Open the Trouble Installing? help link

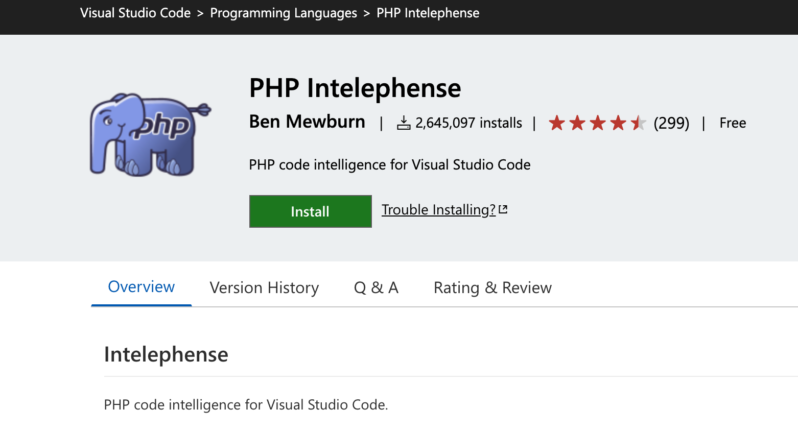pos(438,210)
